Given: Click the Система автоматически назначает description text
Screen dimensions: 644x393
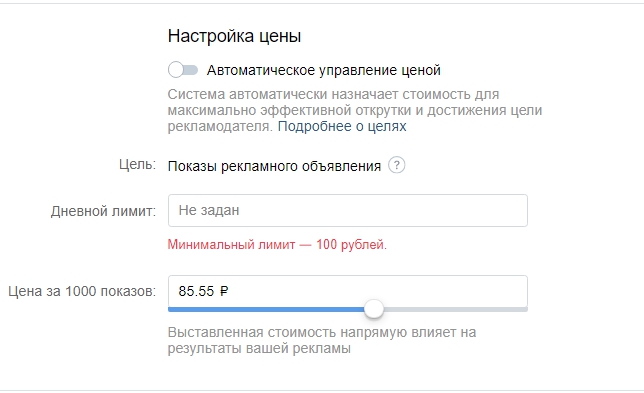Looking at the screenshot, I should pyautogui.click(x=355, y=110).
